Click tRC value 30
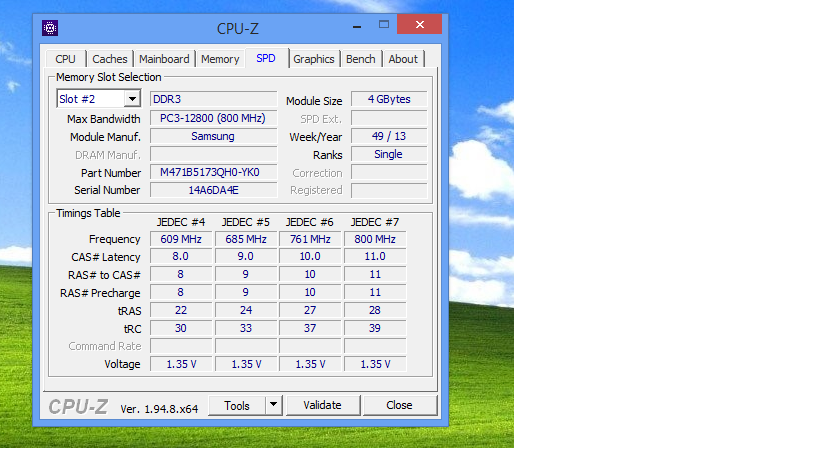Screen dimensions: 819x460 pyautogui.click(x=181, y=328)
